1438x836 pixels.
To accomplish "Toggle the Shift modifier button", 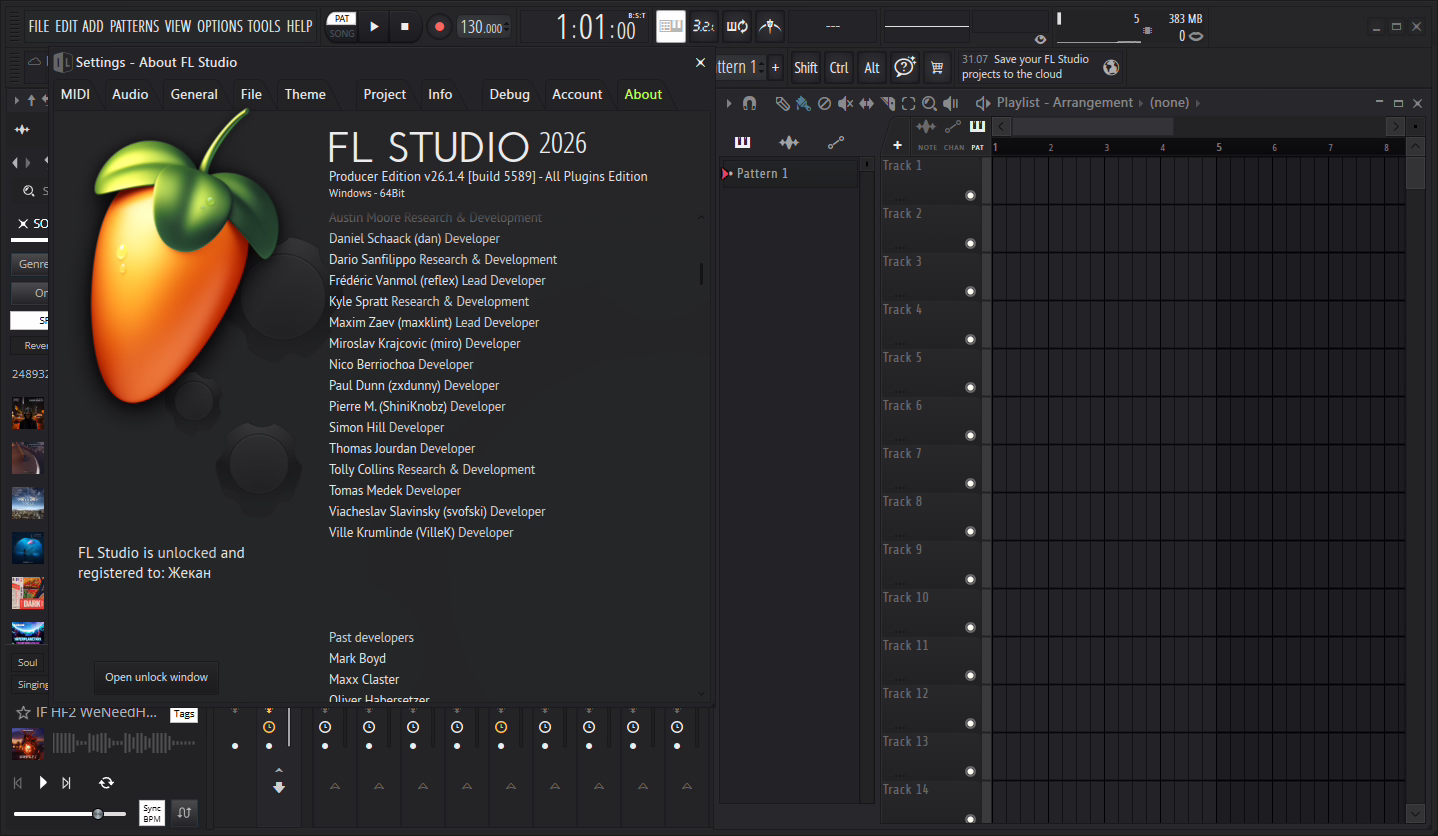I will [806, 67].
